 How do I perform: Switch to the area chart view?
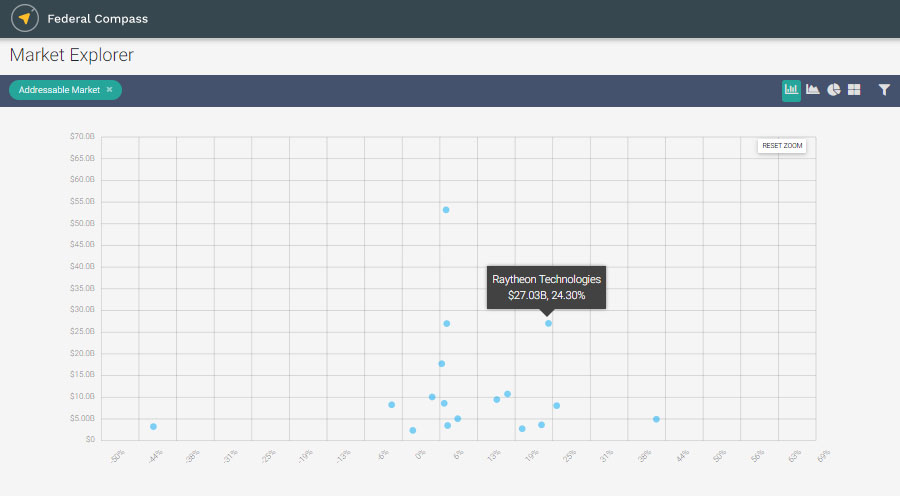pos(813,90)
